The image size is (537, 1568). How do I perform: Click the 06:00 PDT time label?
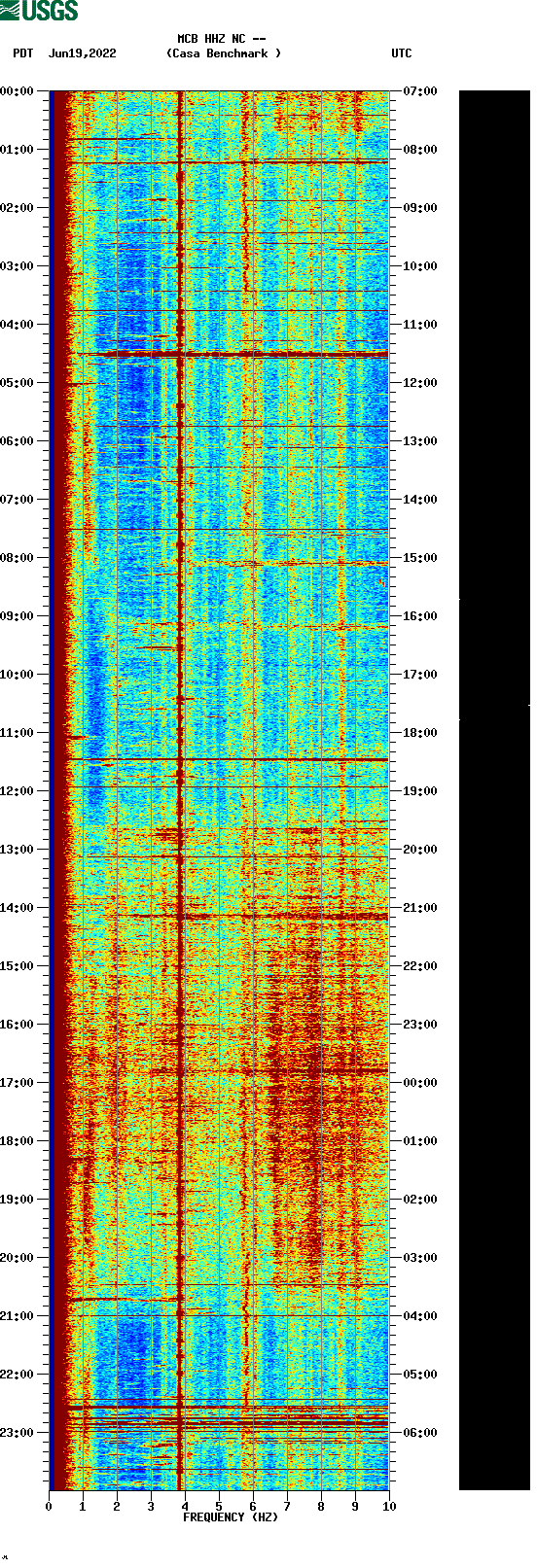(x=17, y=441)
